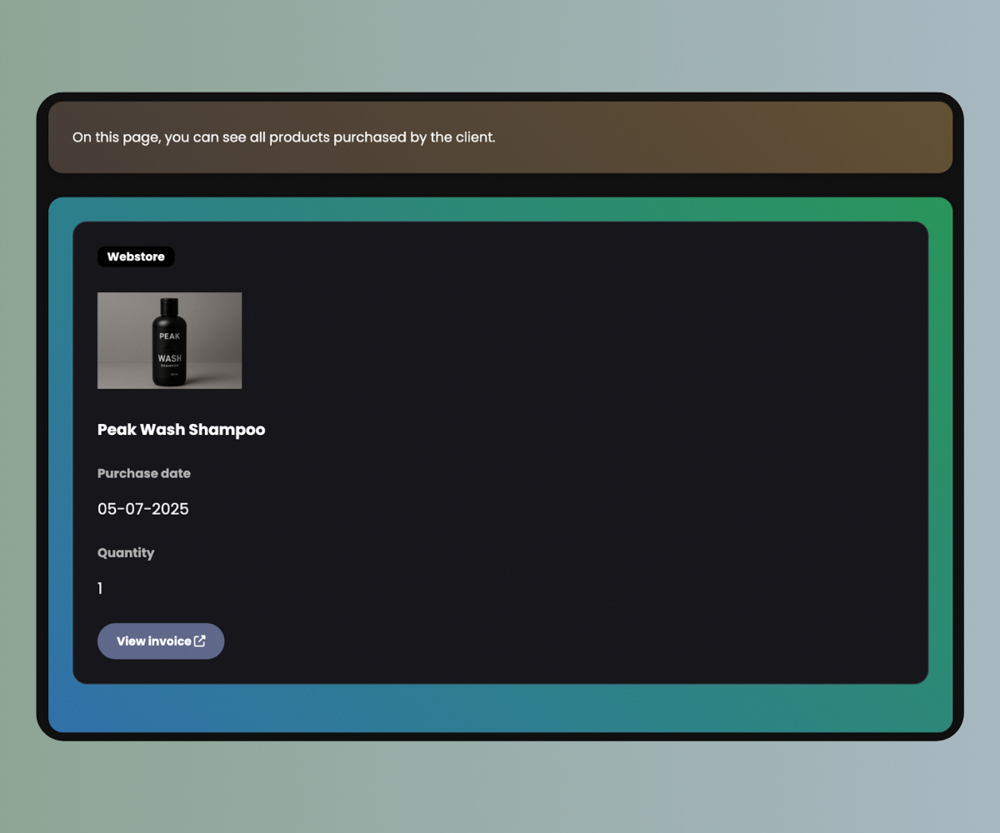
Task: Click the Quantity label
Action: tap(126, 553)
